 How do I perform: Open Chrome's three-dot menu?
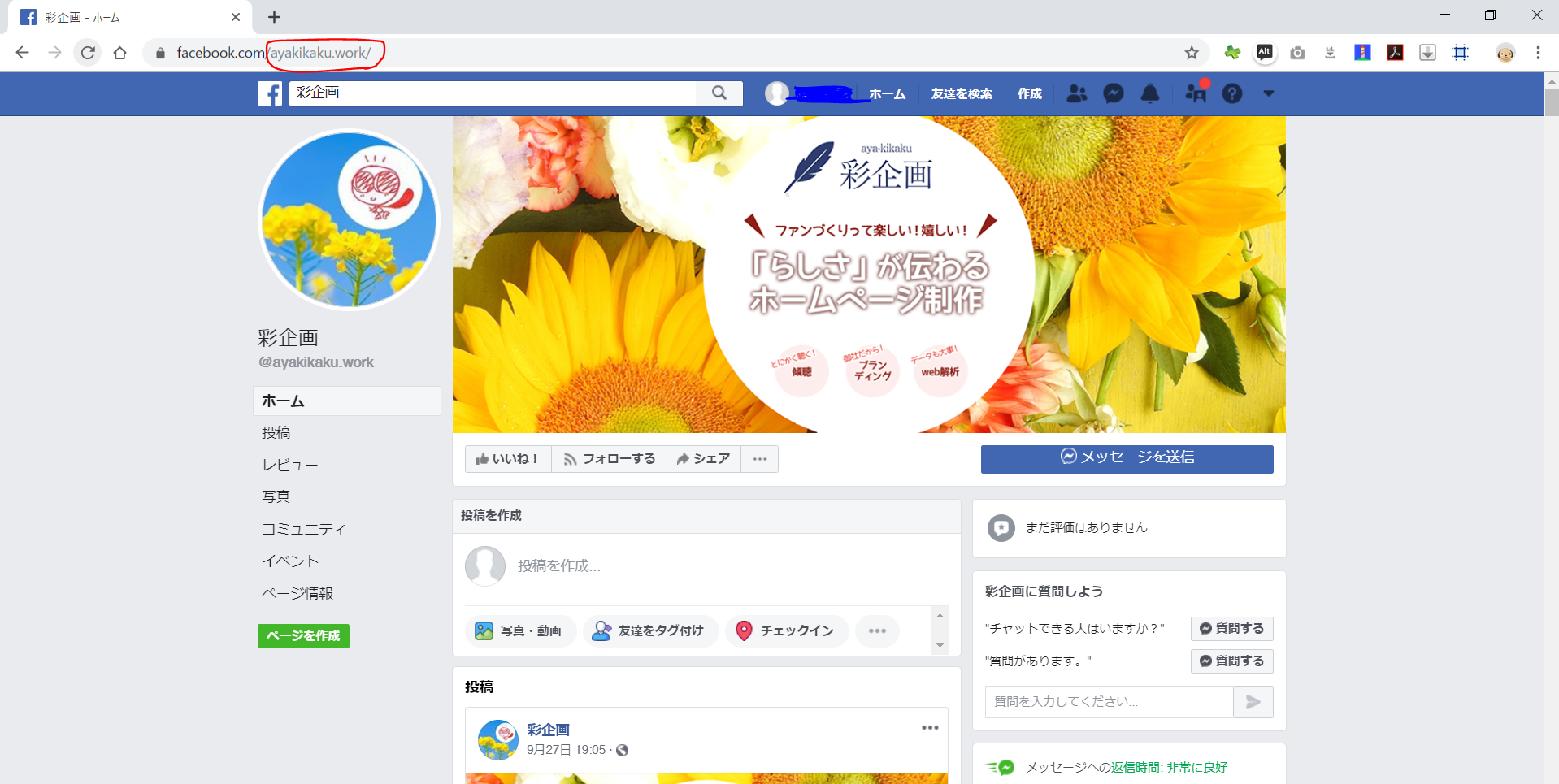[x=1538, y=53]
